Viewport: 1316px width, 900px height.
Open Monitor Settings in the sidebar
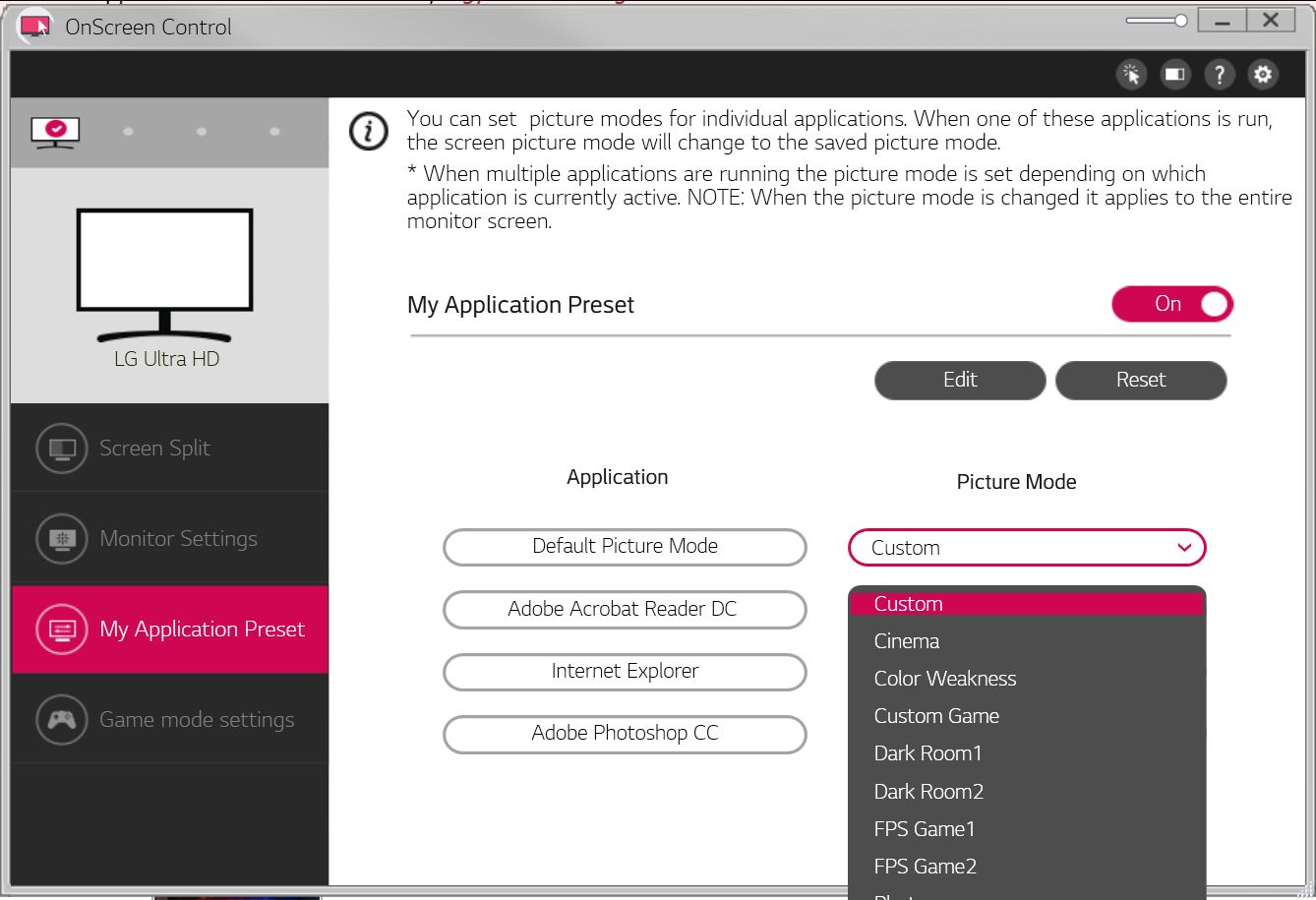(169, 539)
